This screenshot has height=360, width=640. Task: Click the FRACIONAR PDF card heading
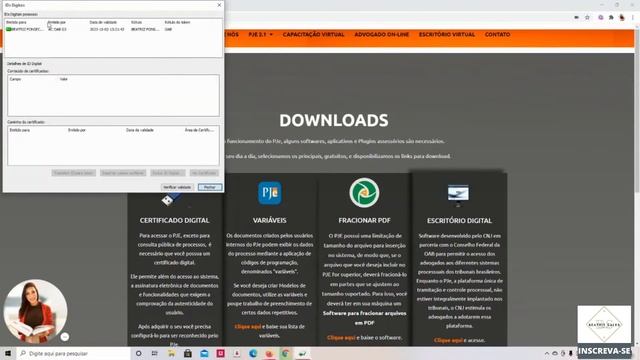364,220
